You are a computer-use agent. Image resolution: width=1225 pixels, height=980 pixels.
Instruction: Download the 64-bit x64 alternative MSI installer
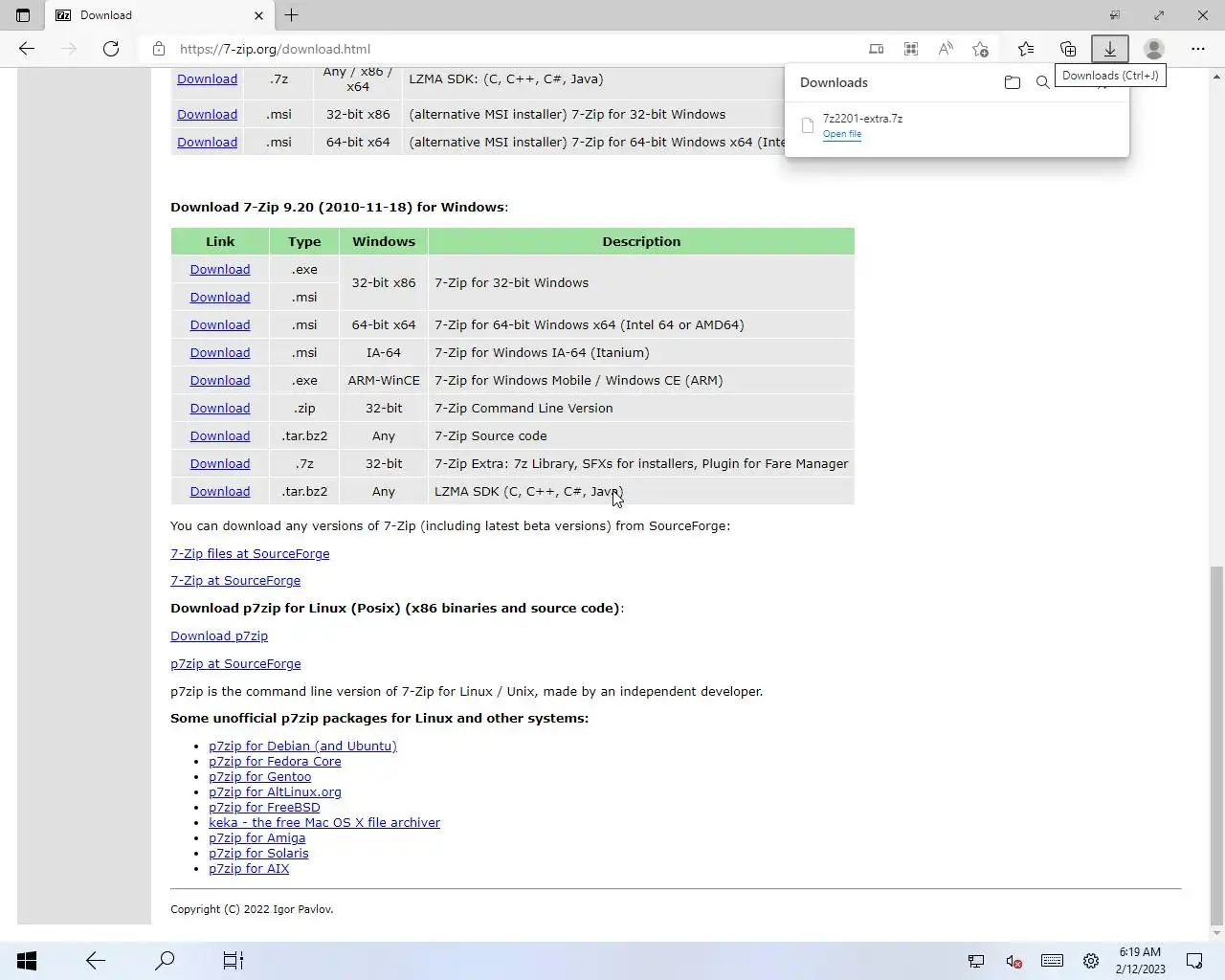[207, 142]
